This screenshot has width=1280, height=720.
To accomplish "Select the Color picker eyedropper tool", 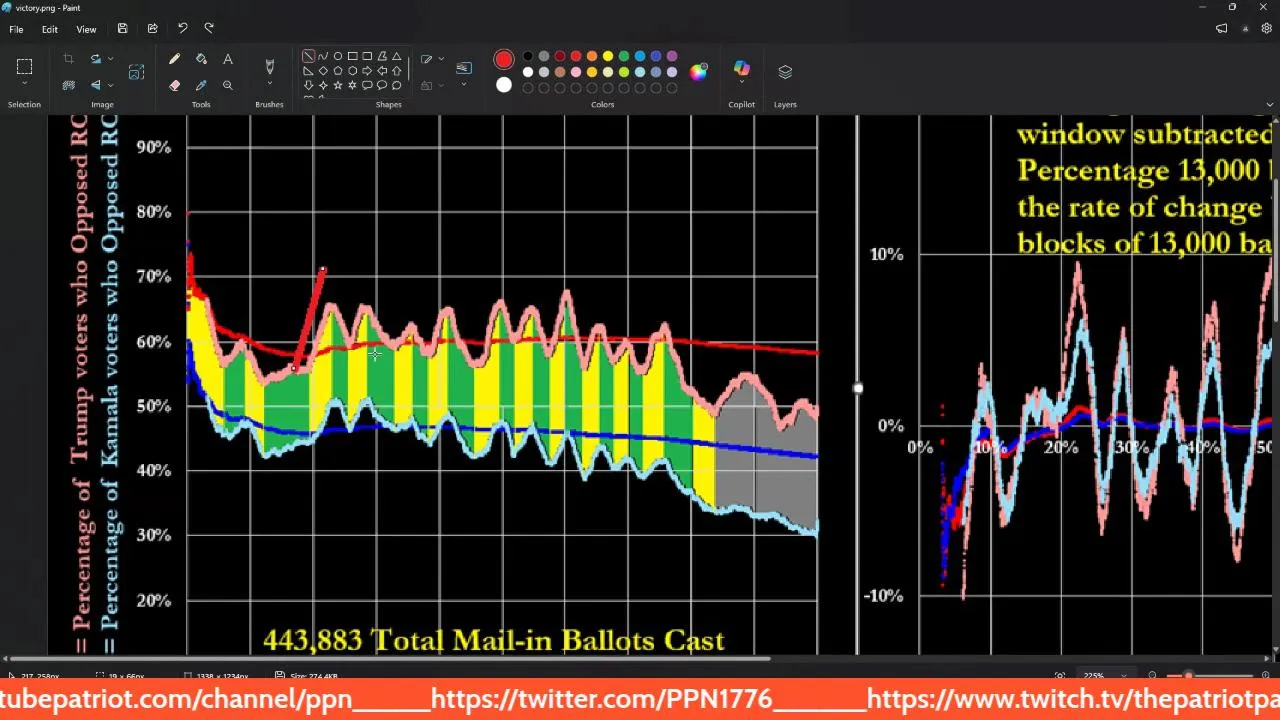I will [x=201, y=85].
